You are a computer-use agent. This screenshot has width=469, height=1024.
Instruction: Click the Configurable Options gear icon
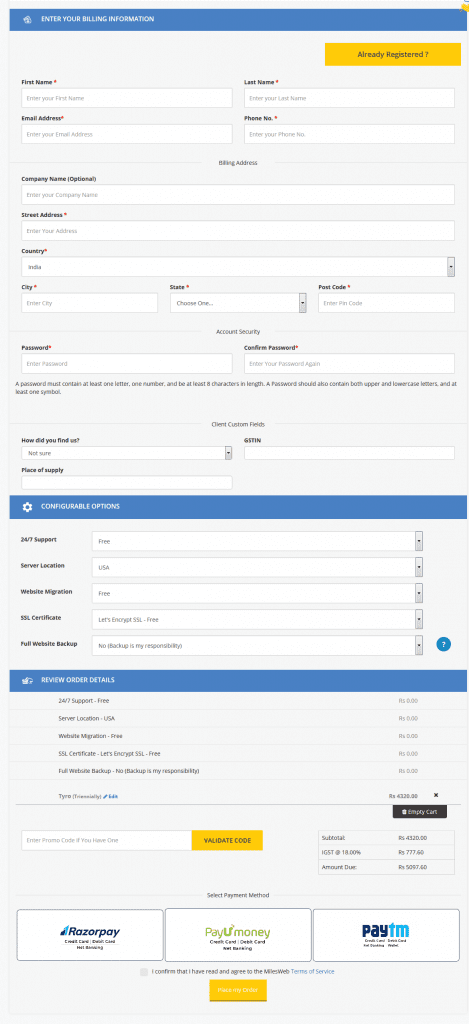pos(27,507)
